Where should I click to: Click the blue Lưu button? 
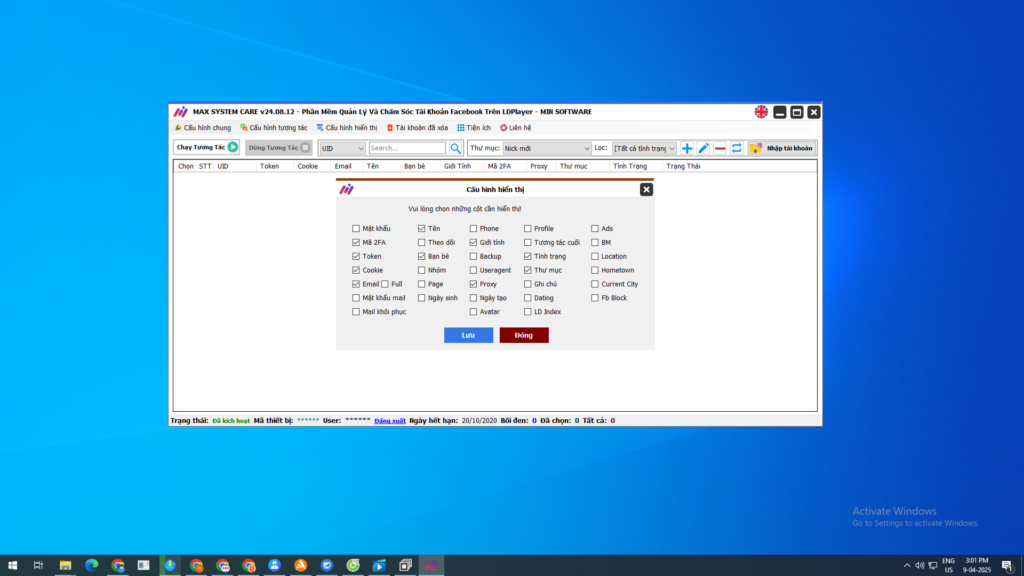click(468, 335)
